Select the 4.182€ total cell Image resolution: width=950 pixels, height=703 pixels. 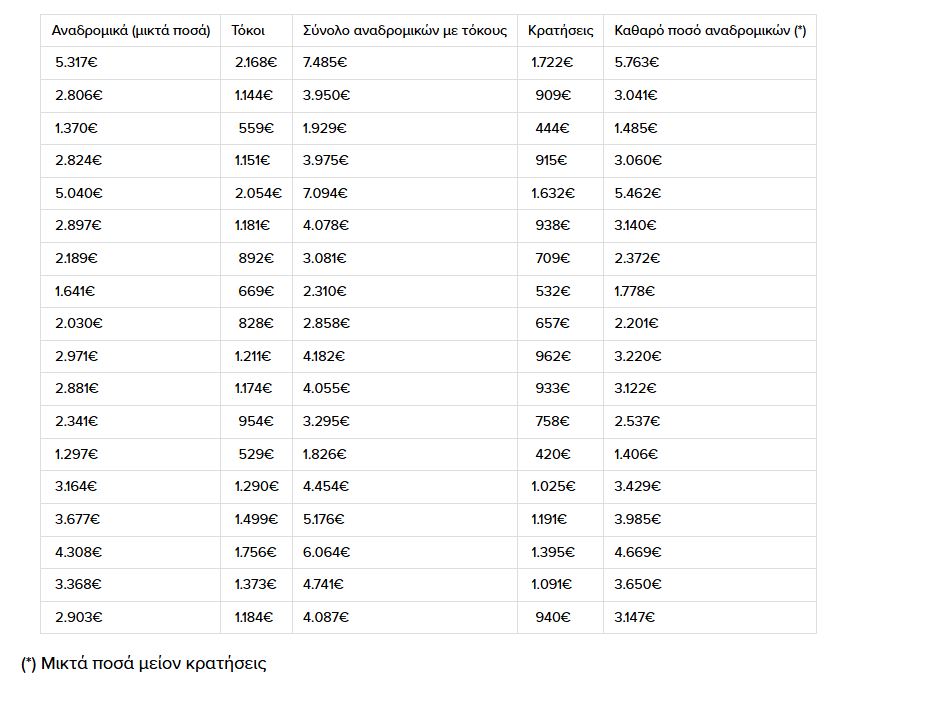point(326,356)
